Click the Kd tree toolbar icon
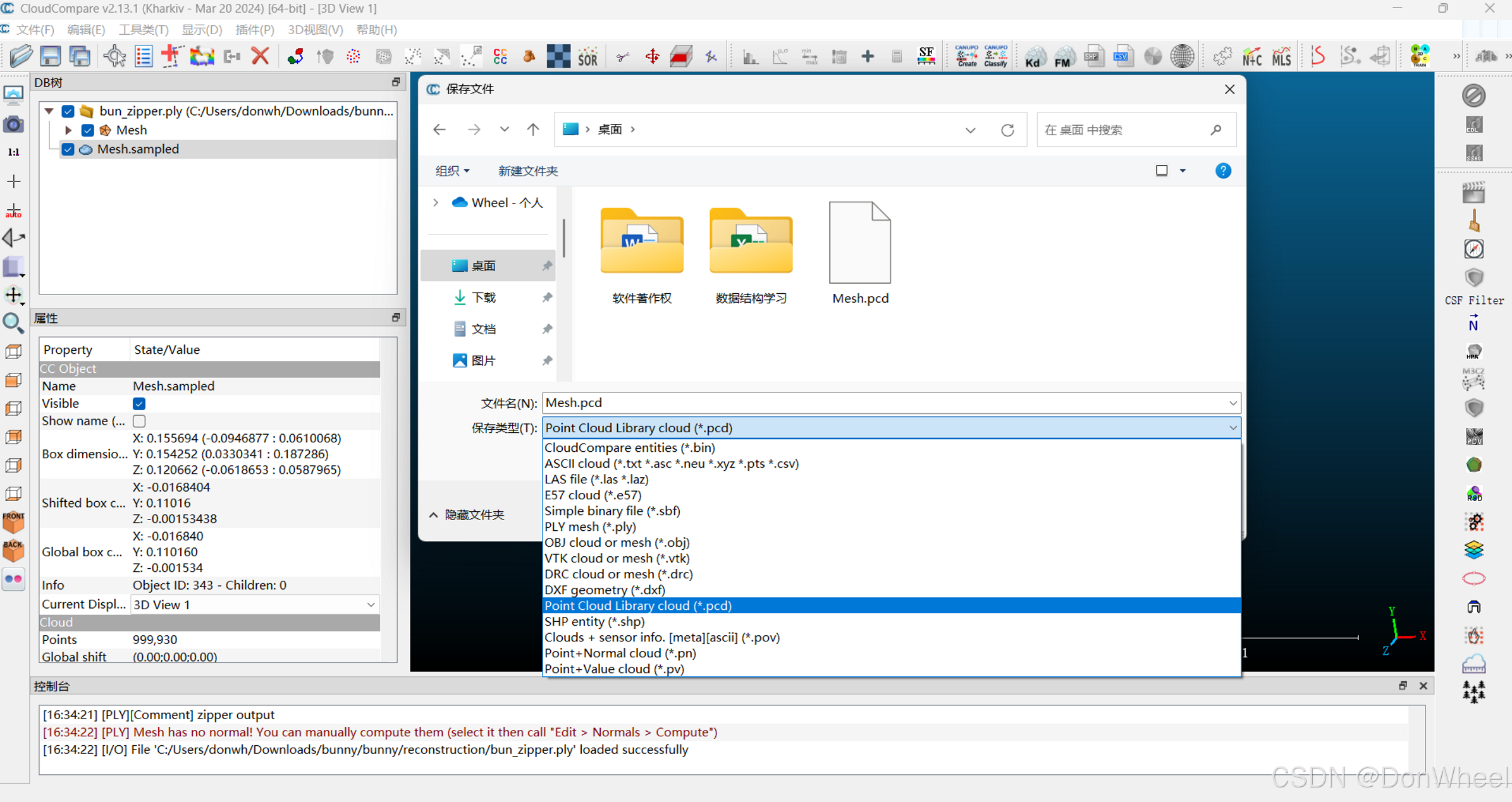The width and height of the screenshot is (1512, 802). tap(1035, 57)
